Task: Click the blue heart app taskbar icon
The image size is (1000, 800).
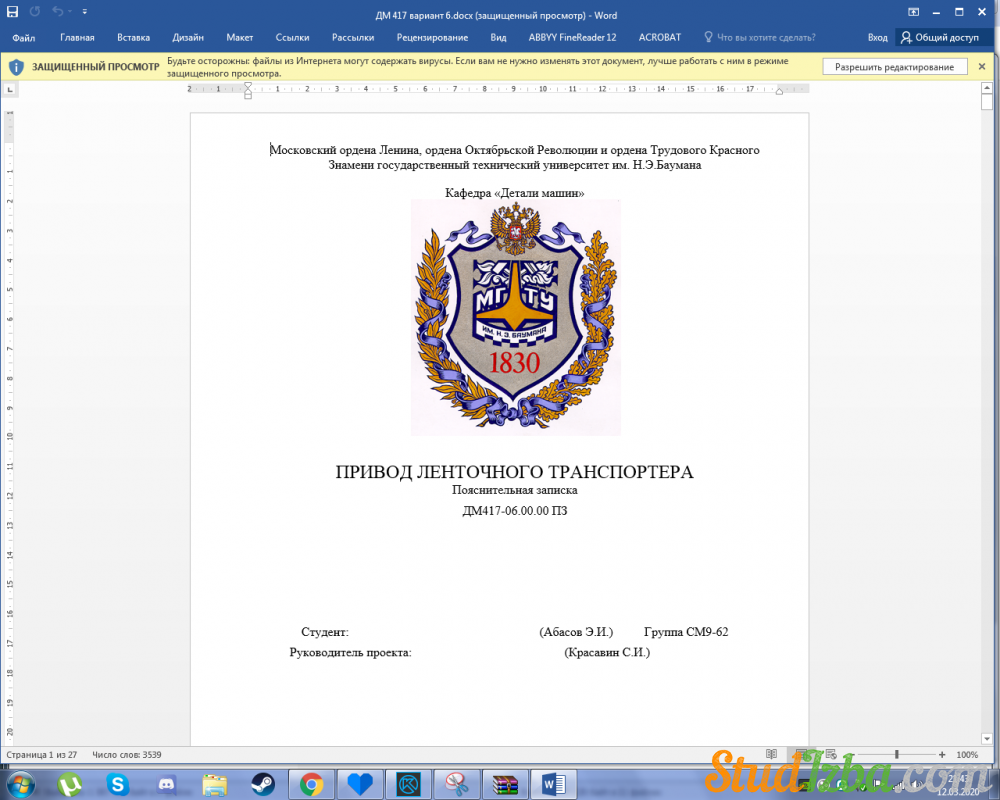Action: coord(360,784)
